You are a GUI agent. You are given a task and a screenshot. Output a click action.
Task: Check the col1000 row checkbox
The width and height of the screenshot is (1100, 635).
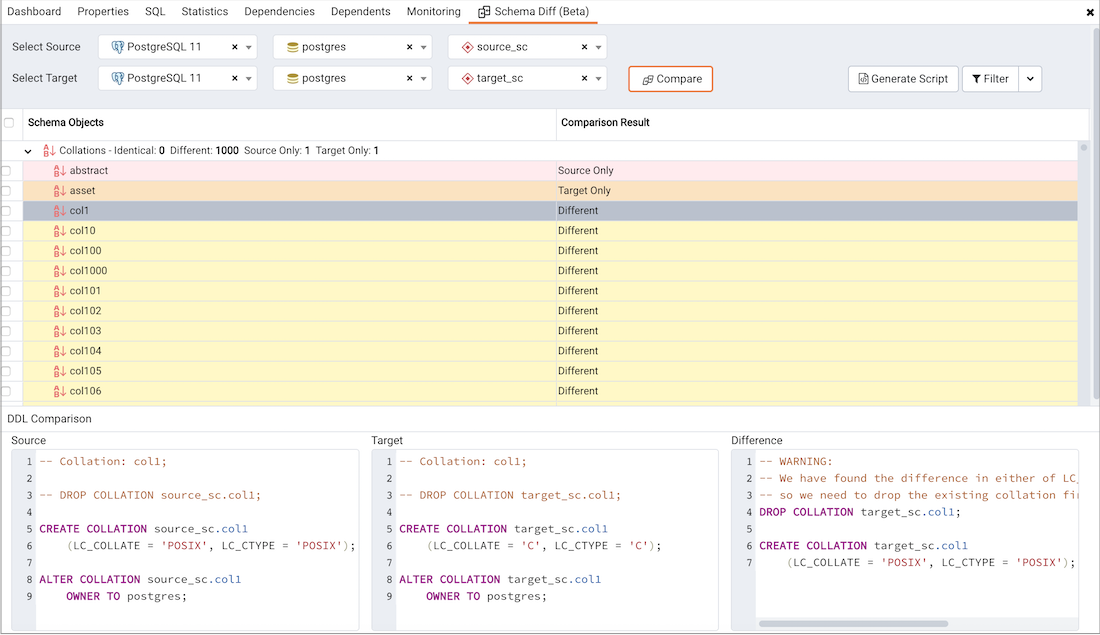pyautogui.click(x=6, y=271)
